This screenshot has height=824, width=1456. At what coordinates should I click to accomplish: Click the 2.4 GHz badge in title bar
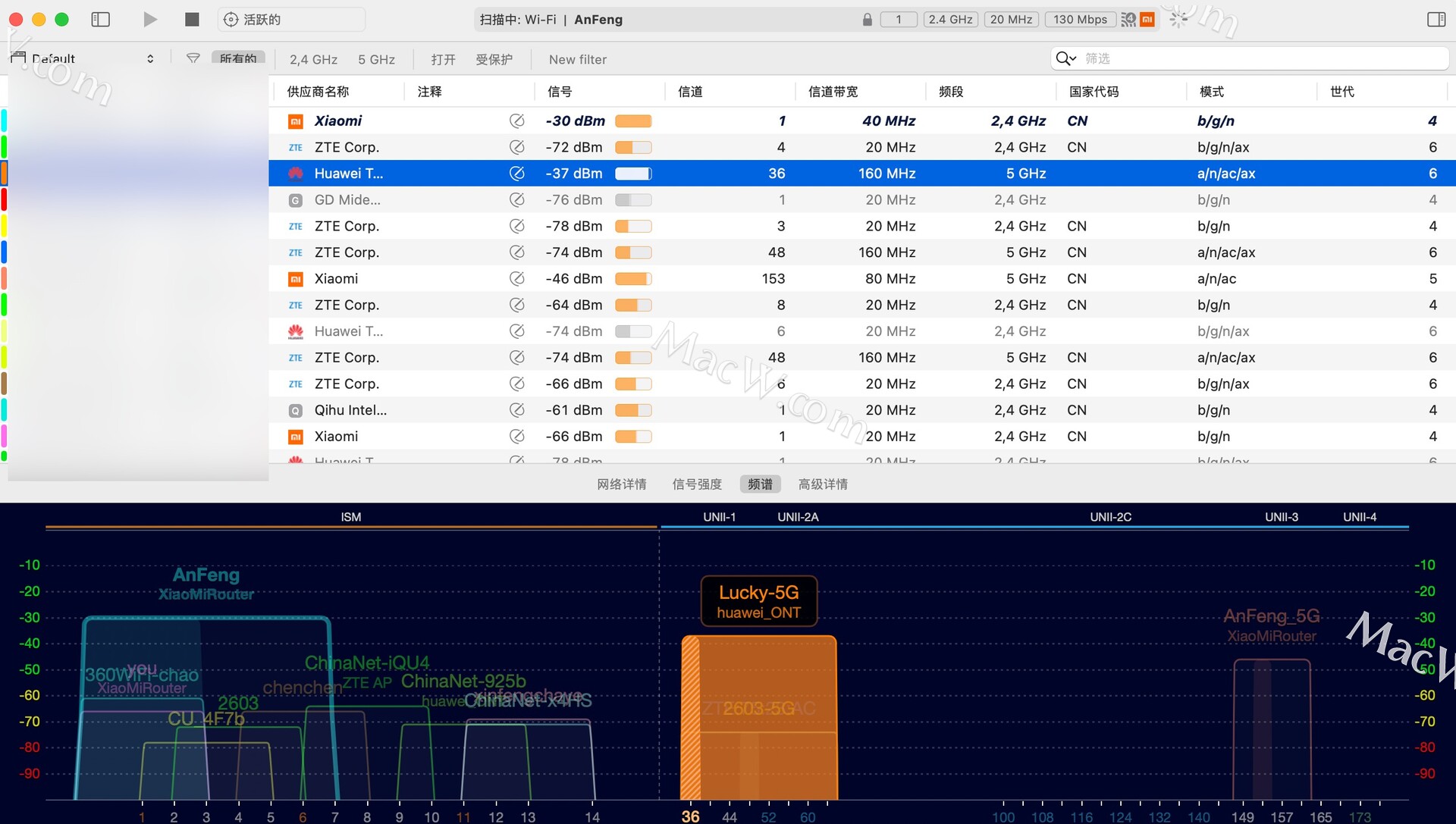950,20
